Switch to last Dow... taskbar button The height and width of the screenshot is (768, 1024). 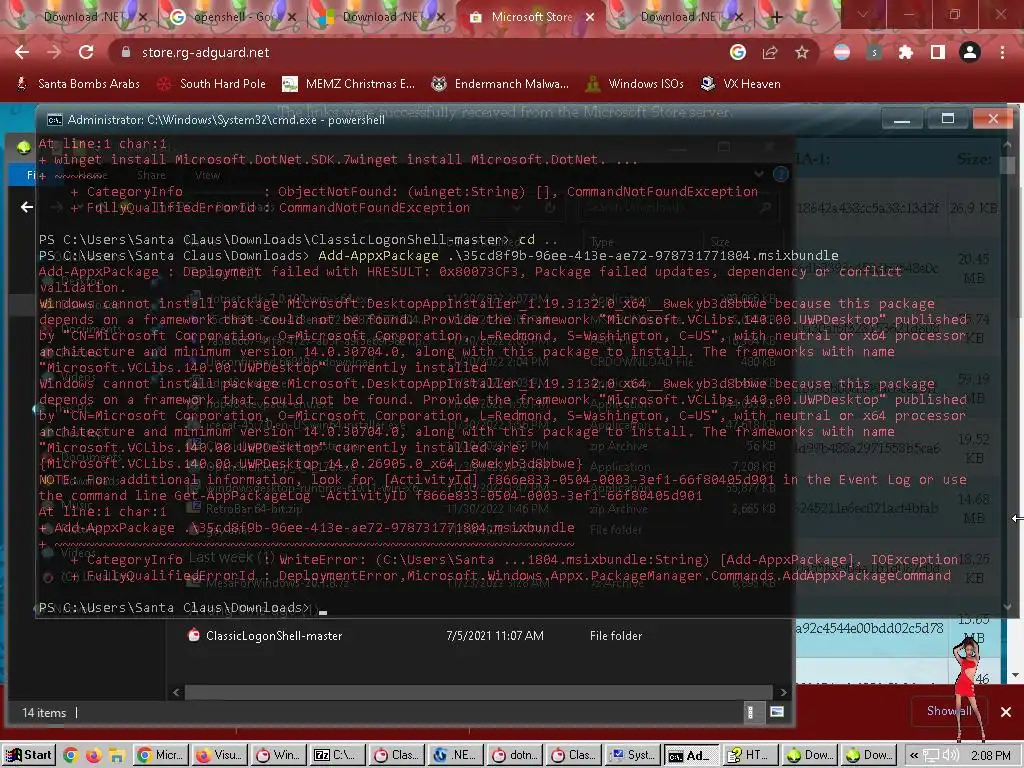point(869,755)
